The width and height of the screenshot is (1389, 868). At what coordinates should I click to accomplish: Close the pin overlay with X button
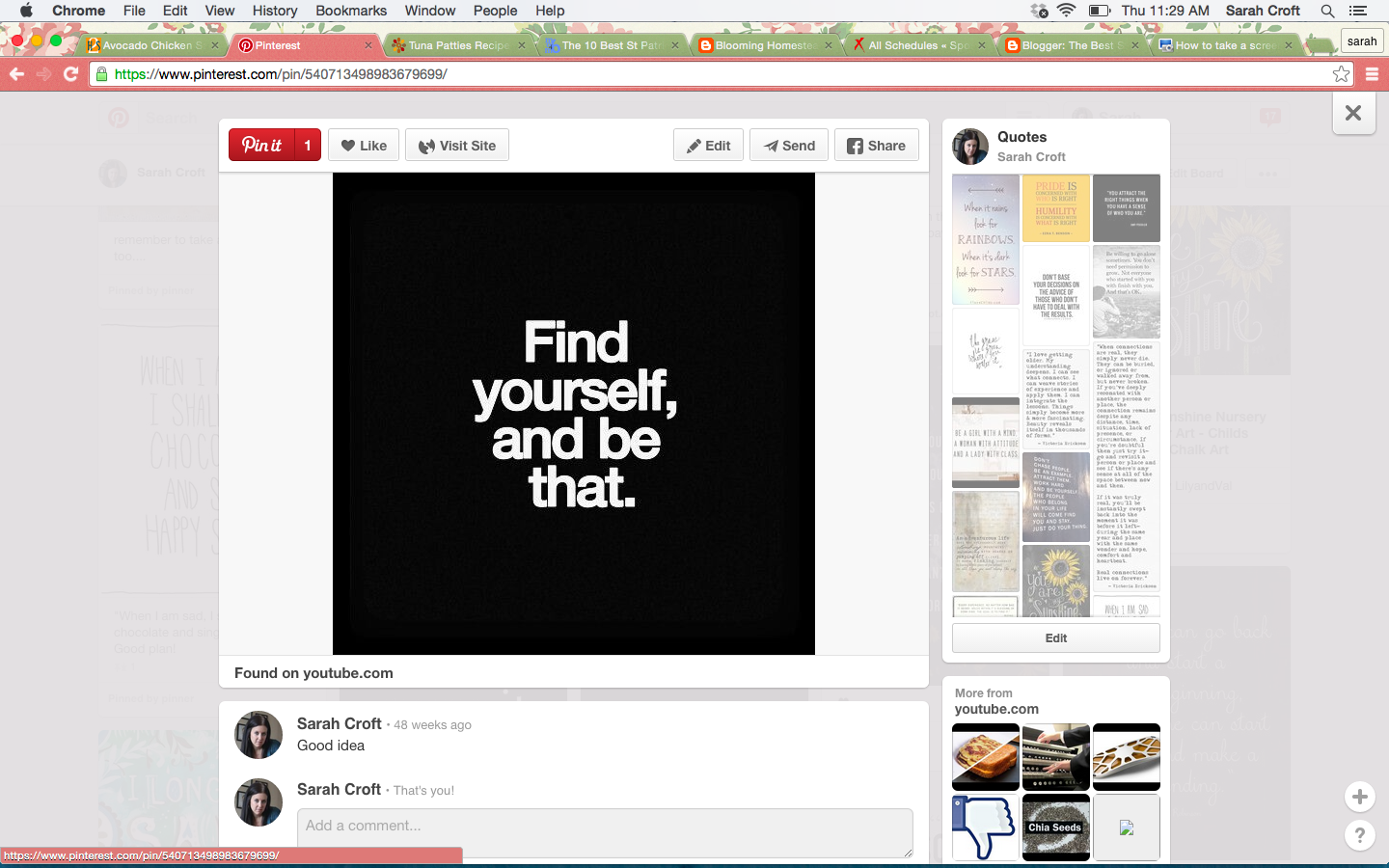1353,114
